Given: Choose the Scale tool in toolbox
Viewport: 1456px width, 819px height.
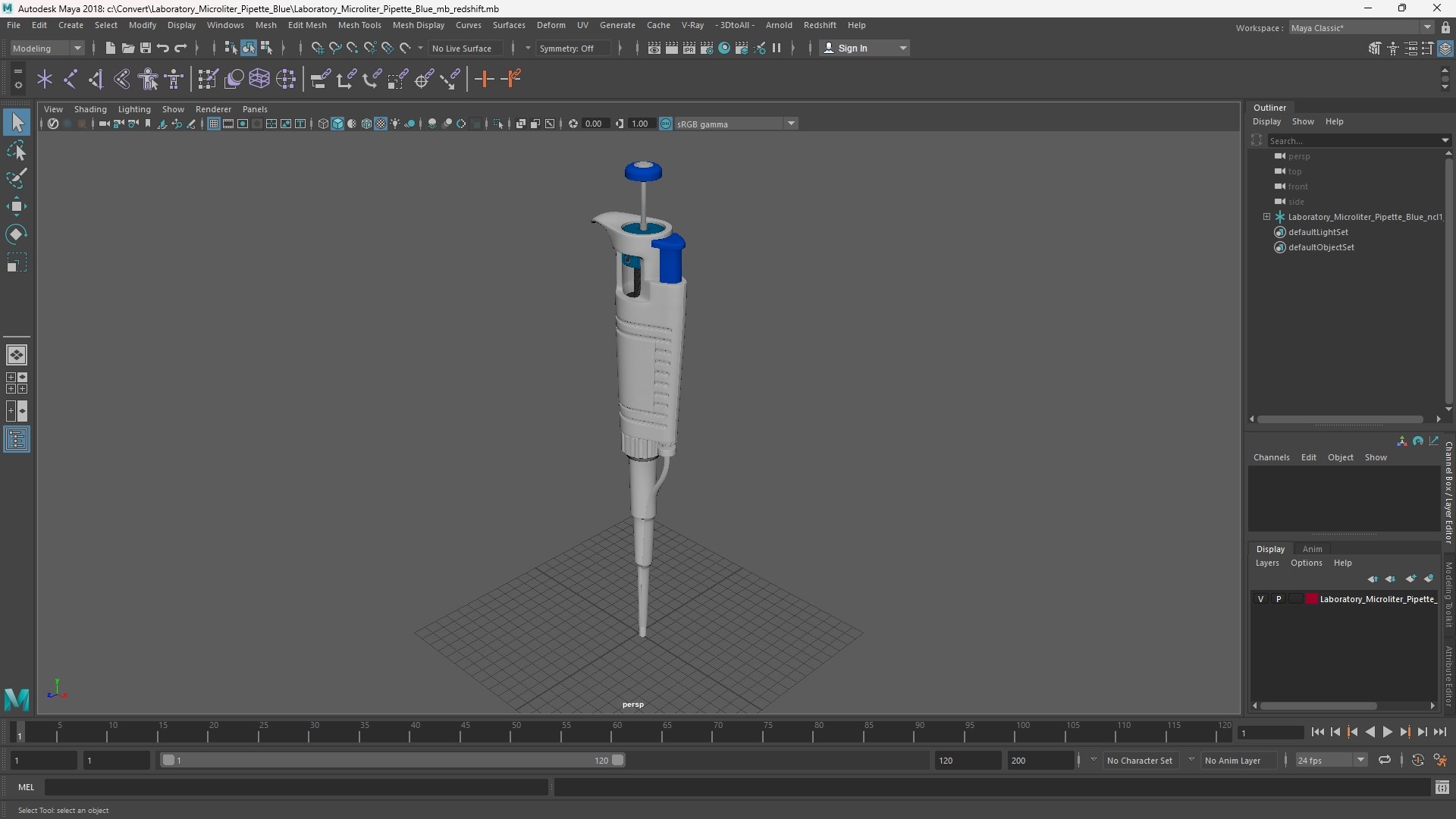Looking at the screenshot, I should click(x=17, y=262).
